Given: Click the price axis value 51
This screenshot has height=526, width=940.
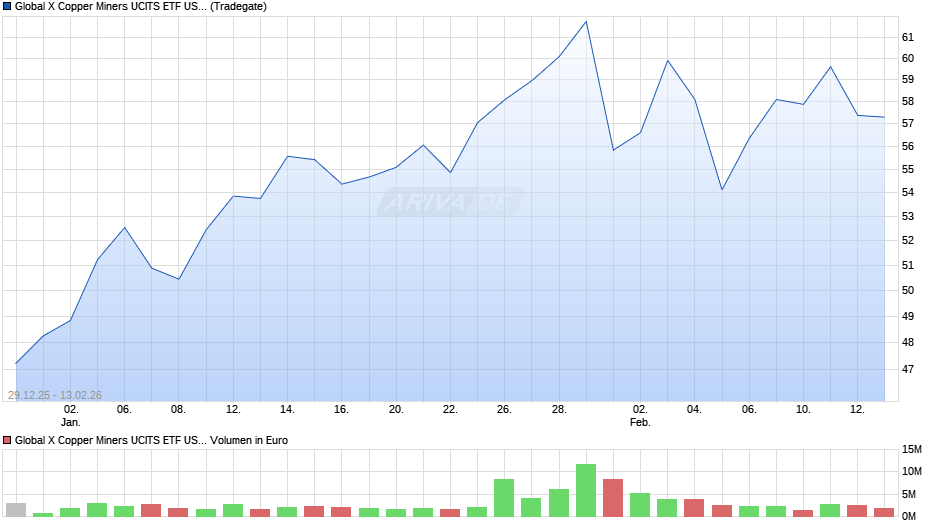Looking at the screenshot, I should tap(908, 265).
